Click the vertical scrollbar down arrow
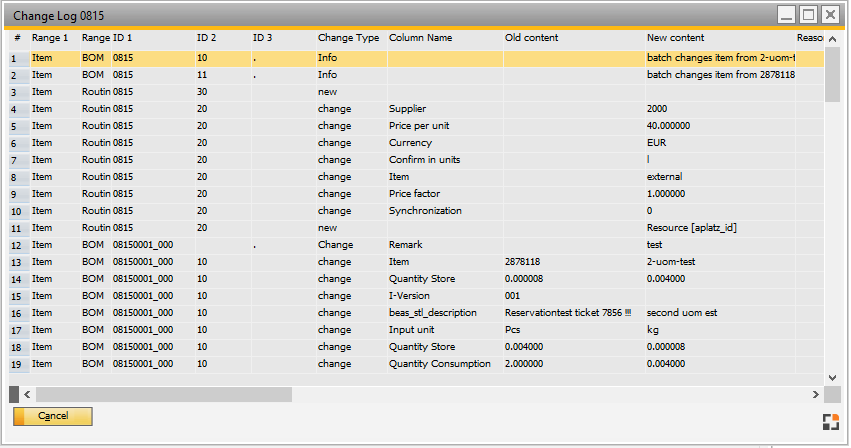This screenshot has width=851, height=448. point(832,375)
